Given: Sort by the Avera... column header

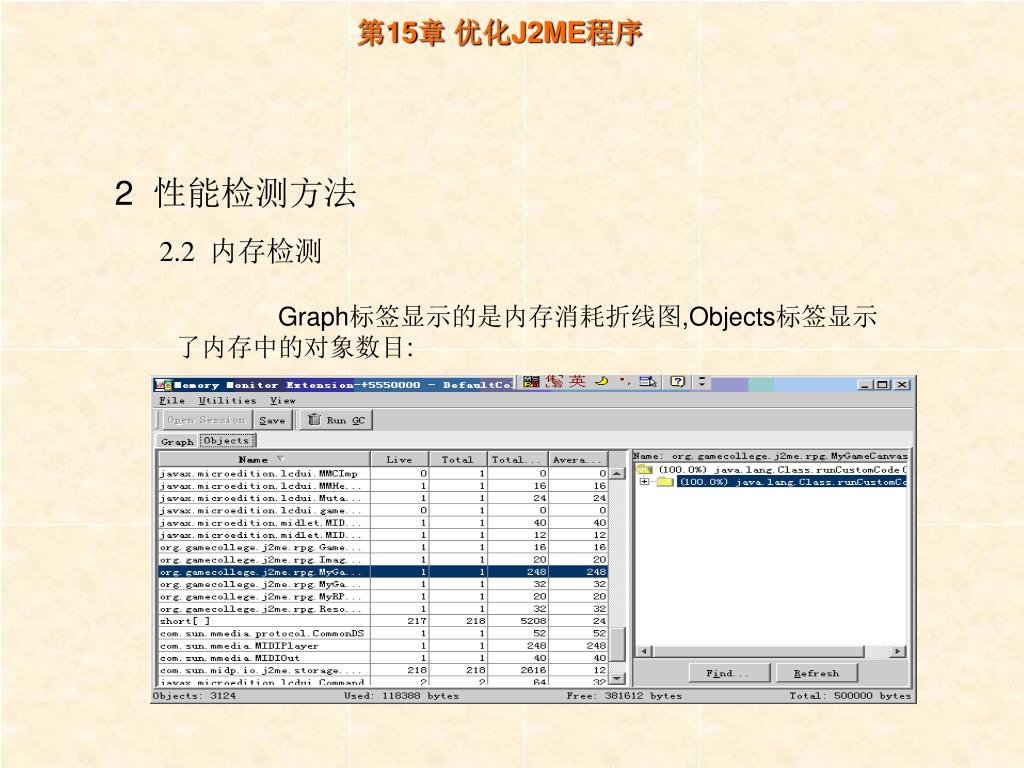Looking at the screenshot, I should [x=578, y=459].
